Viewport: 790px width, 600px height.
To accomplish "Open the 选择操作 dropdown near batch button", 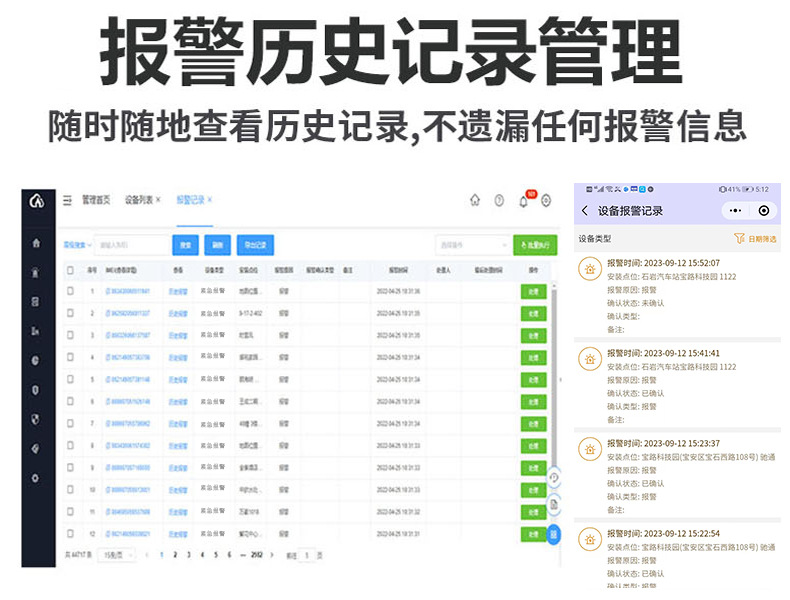I will [473, 244].
